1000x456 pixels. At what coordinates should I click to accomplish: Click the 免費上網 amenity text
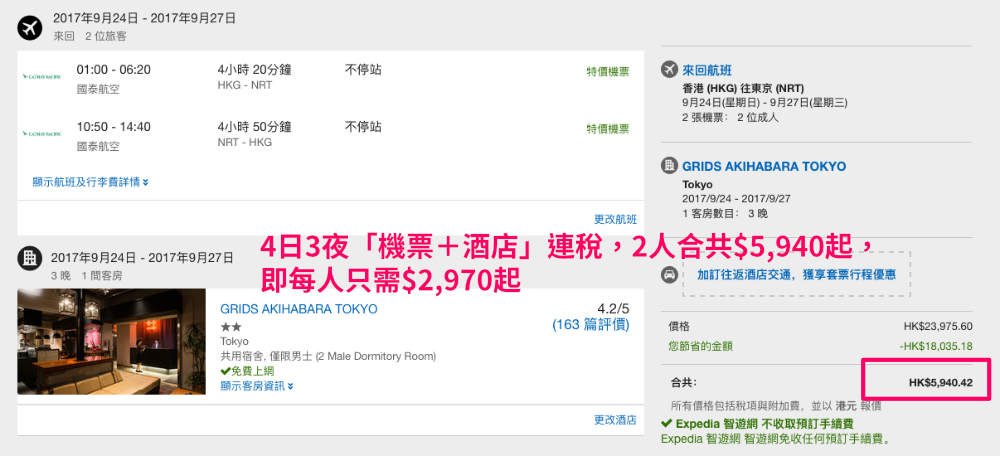(x=251, y=371)
